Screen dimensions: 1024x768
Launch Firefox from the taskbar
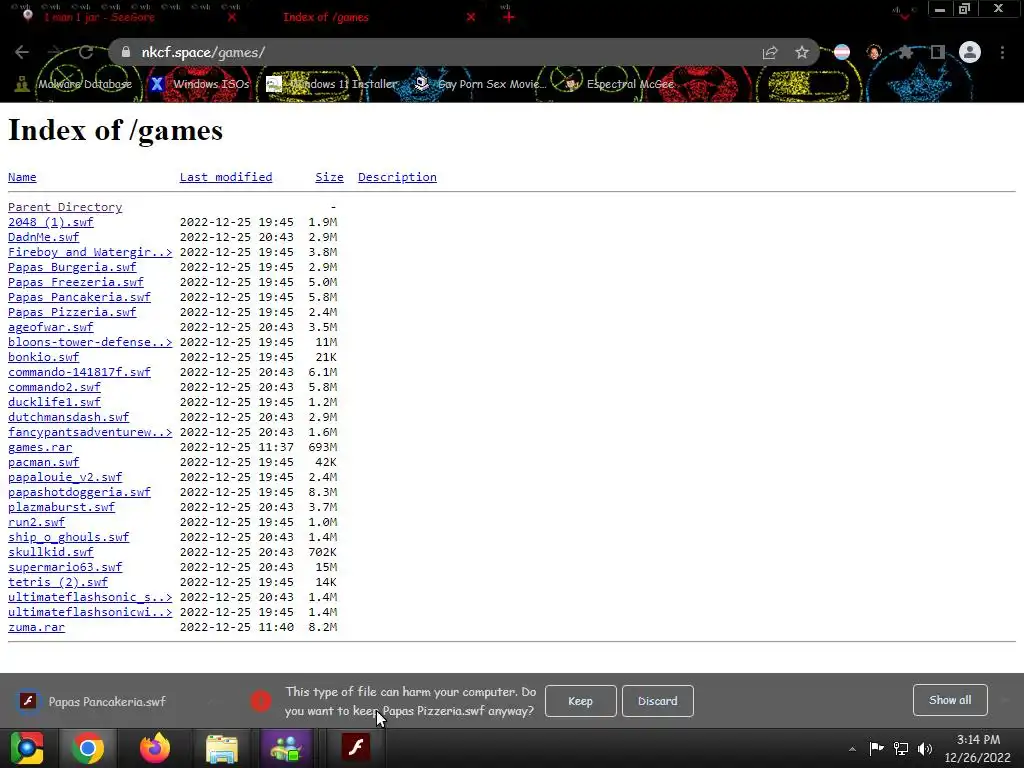pyautogui.click(x=155, y=748)
